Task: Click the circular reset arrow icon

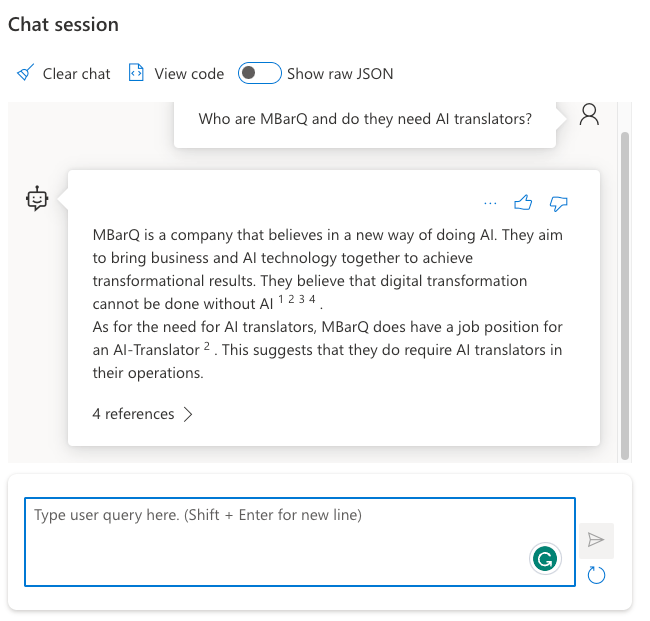Action: click(x=596, y=574)
